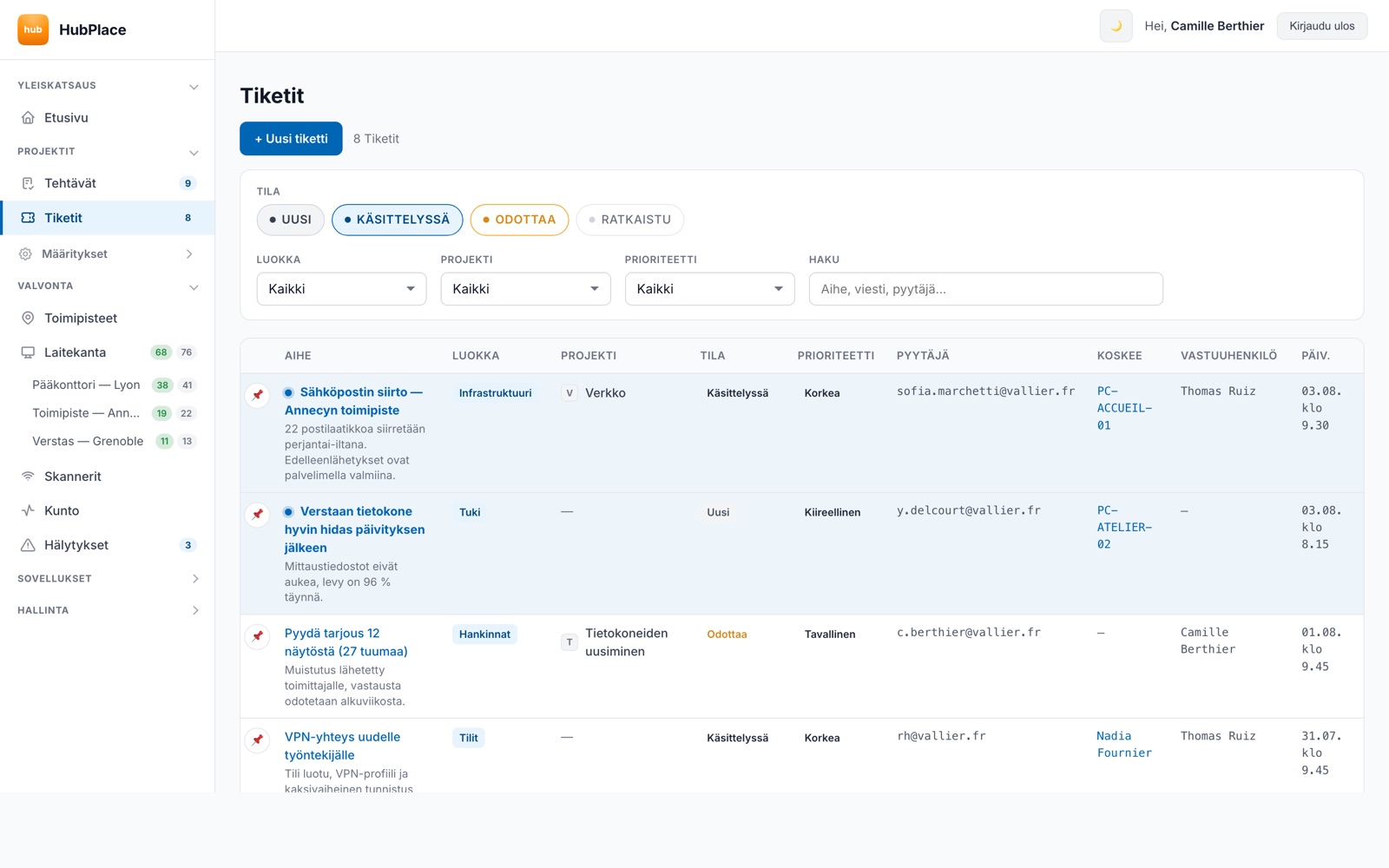Screen dimensions: 1389x868
Task: Click the Hankinnat category tag
Action: pos(484,635)
